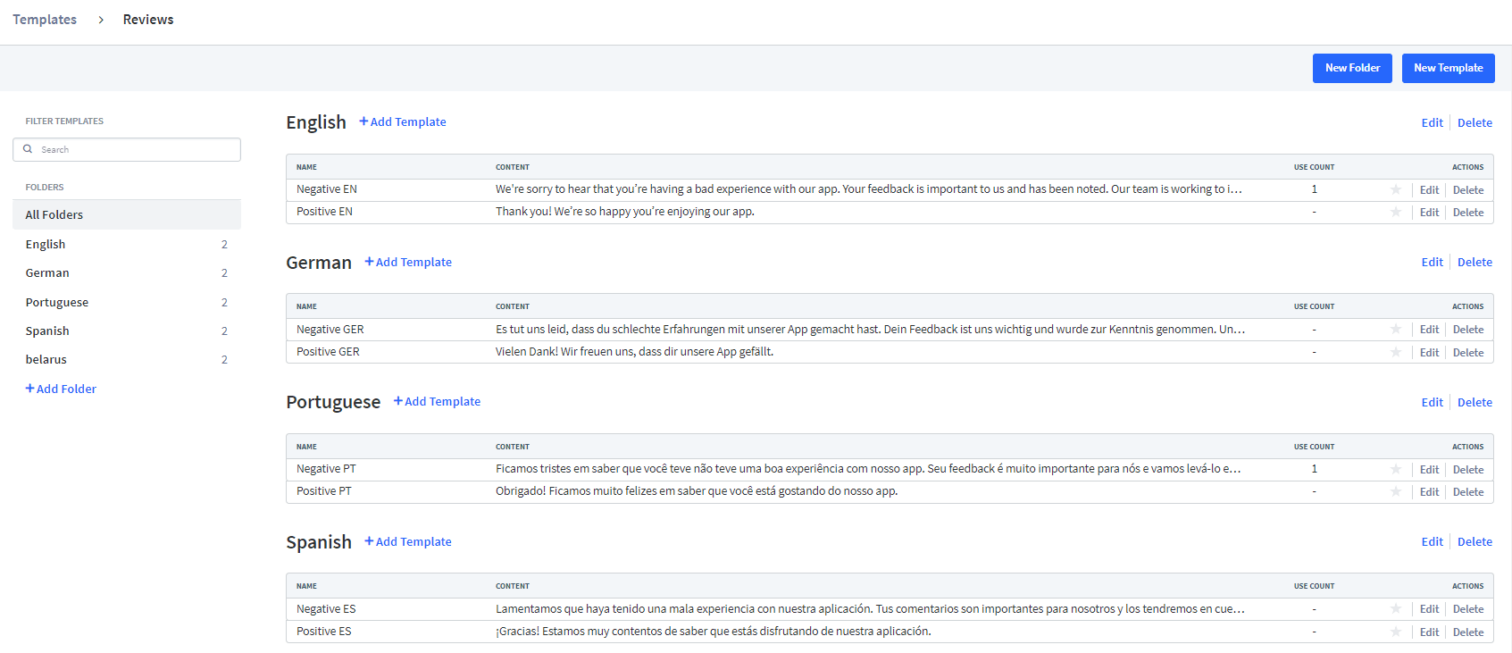Click the New Folder button
Screen dimensions: 1512x653
[1352, 68]
